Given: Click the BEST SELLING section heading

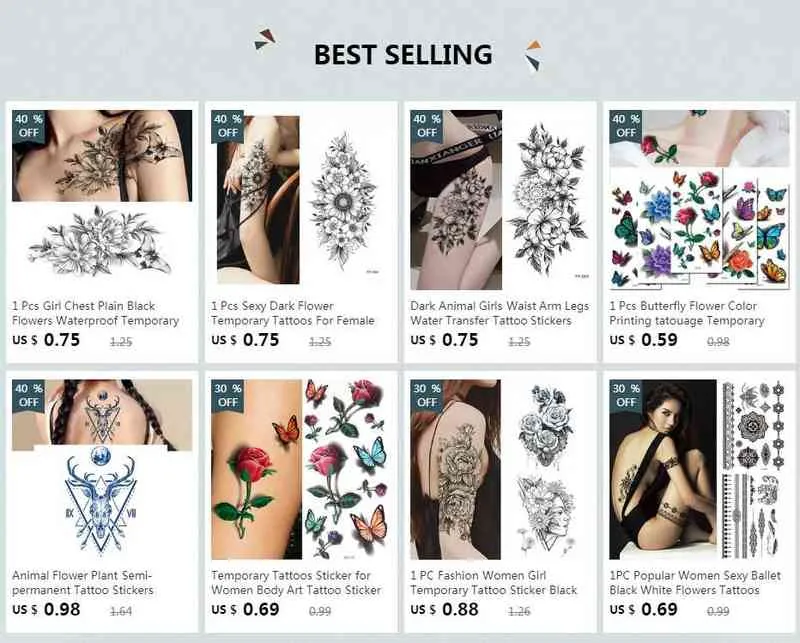Looking at the screenshot, I should [403, 54].
